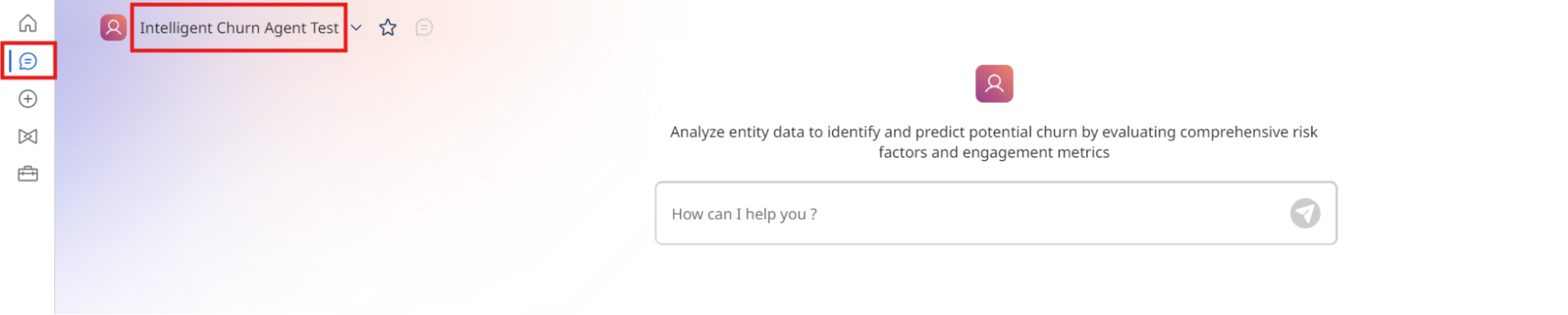Image resolution: width=1568 pixels, height=315 pixels.
Task: Focus the 'How can I help you ?' input
Action: [x=973, y=214]
